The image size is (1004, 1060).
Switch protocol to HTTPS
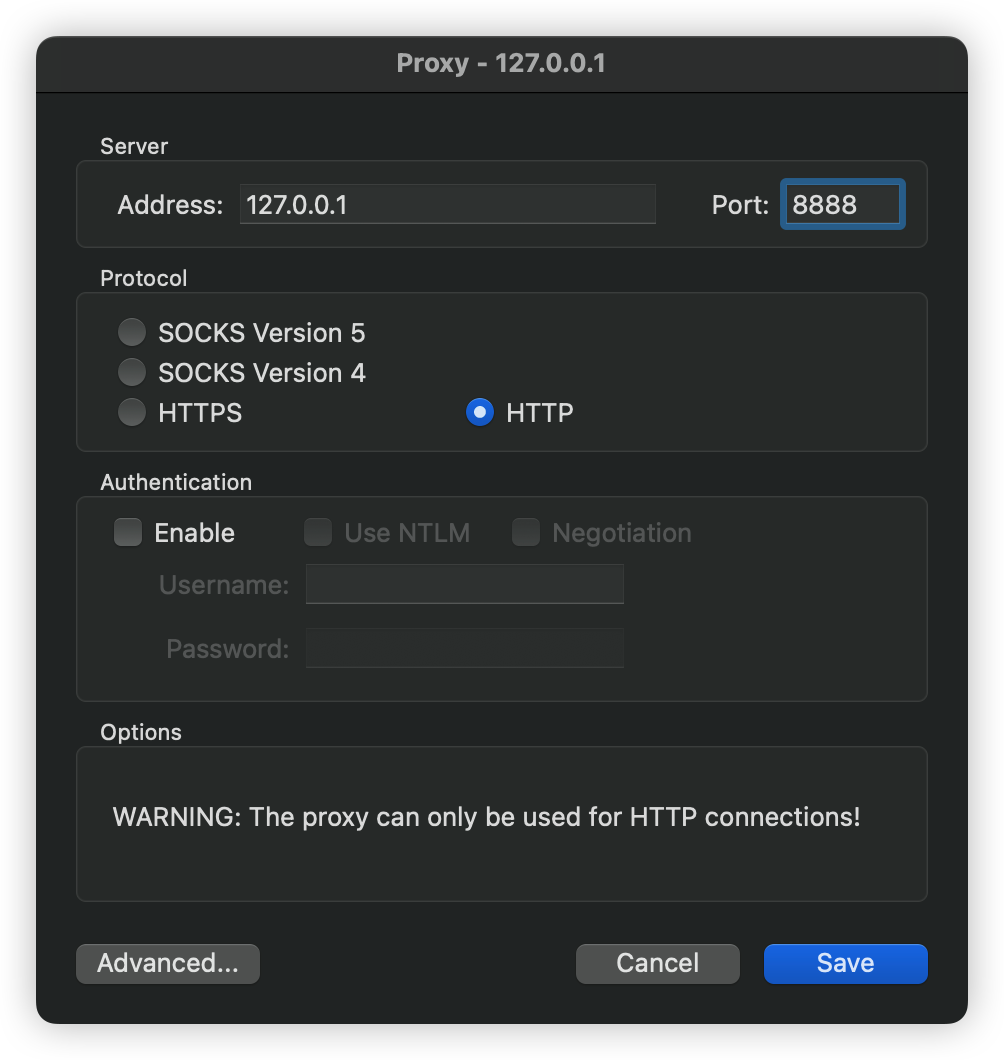click(x=132, y=413)
